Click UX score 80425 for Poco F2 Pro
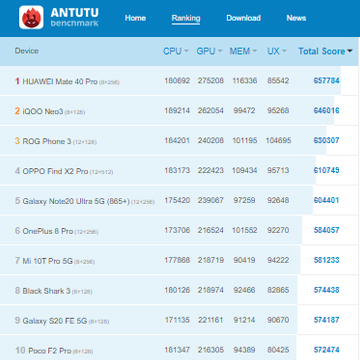 [278, 350]
